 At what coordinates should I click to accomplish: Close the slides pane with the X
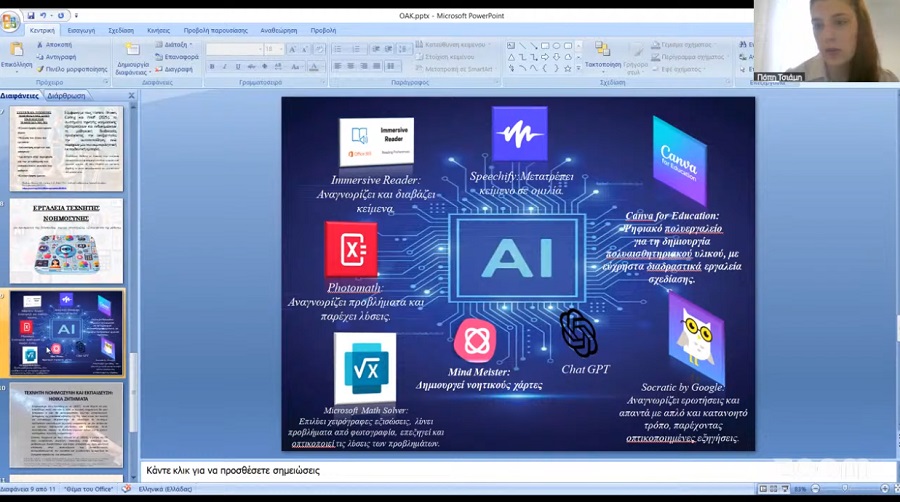(x=131, y=96)
